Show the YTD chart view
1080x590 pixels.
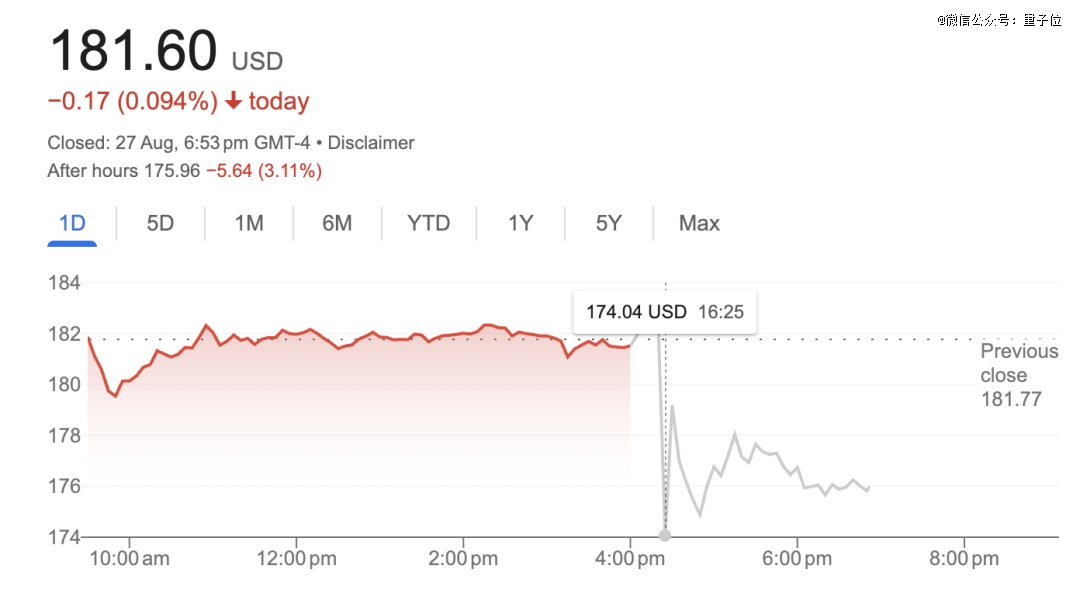[428, 223]
